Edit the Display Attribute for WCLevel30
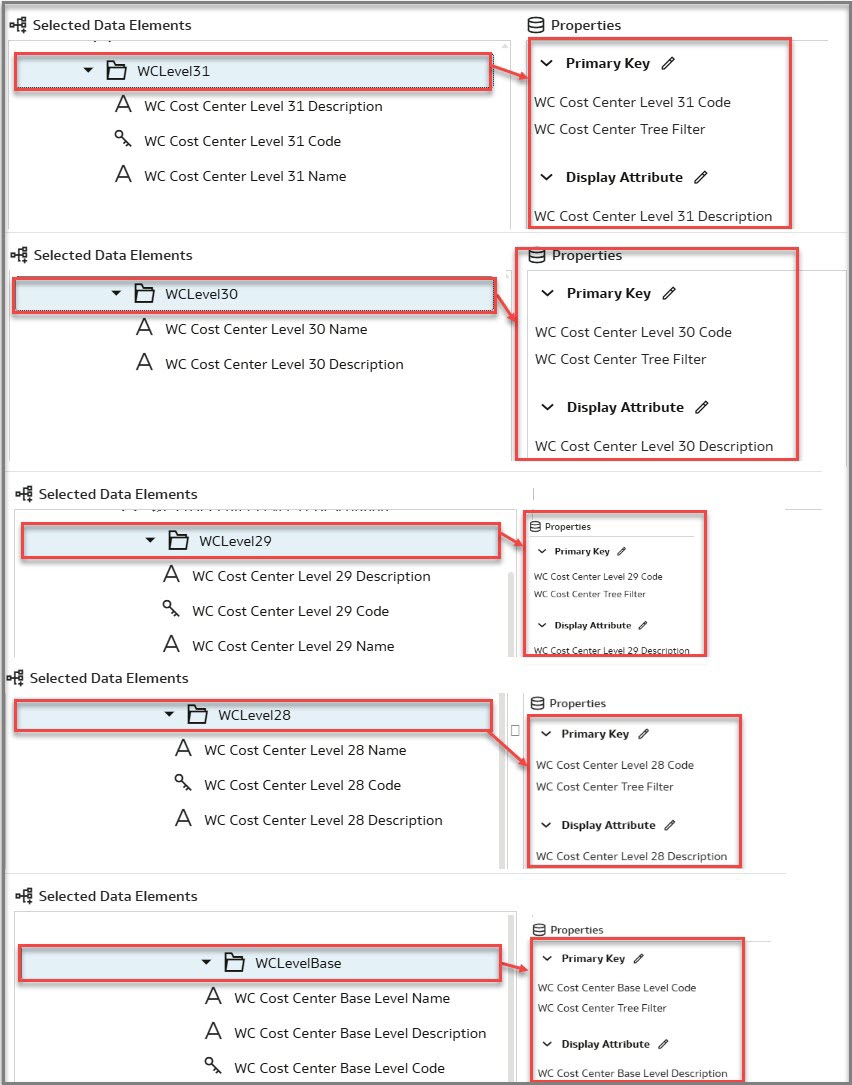852x1085 pixels. click(x=700, y=407)
